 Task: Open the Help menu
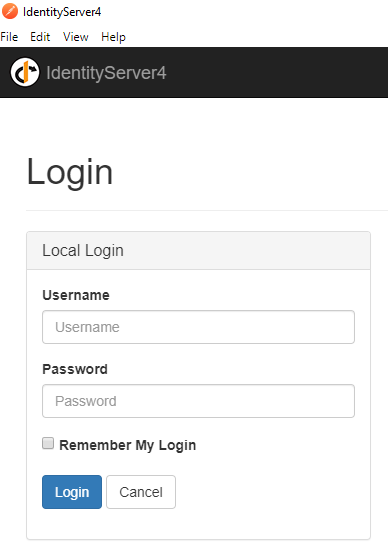(x=113, y=37)
